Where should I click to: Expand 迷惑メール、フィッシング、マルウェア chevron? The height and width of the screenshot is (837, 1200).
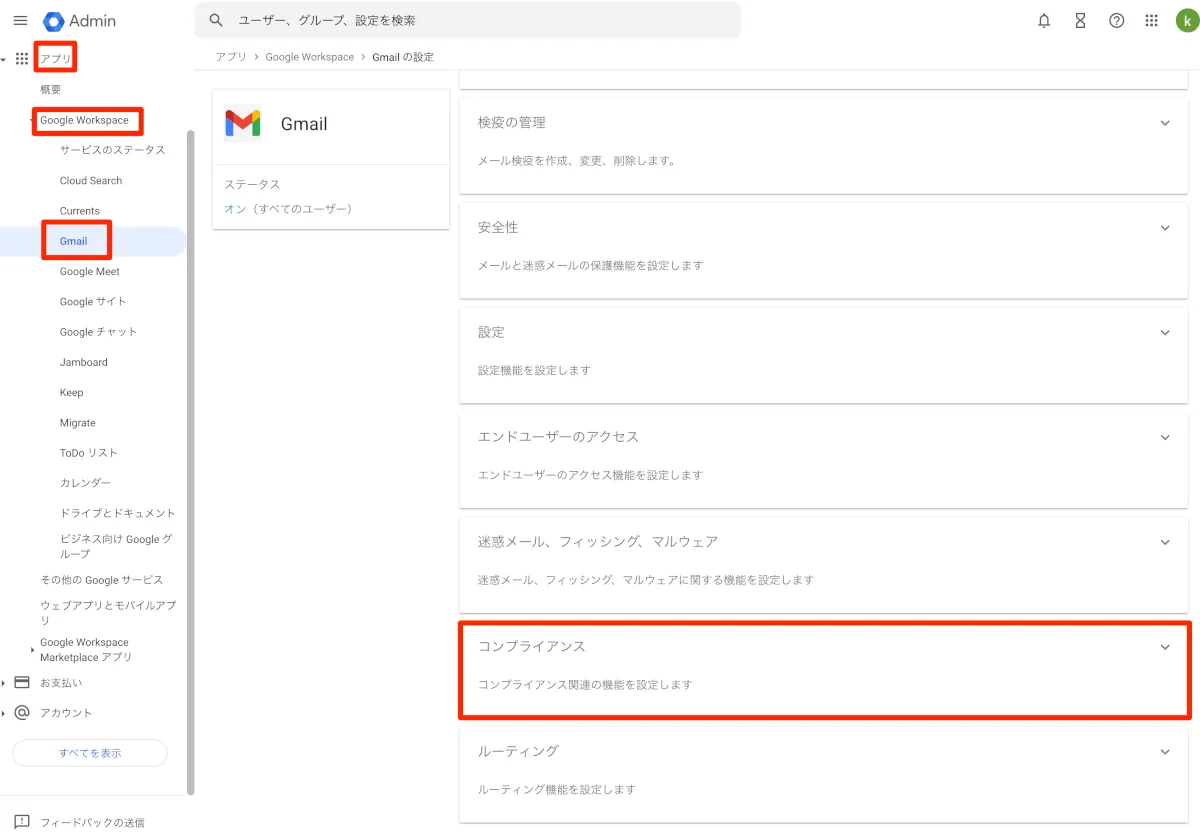(1164, 542)
